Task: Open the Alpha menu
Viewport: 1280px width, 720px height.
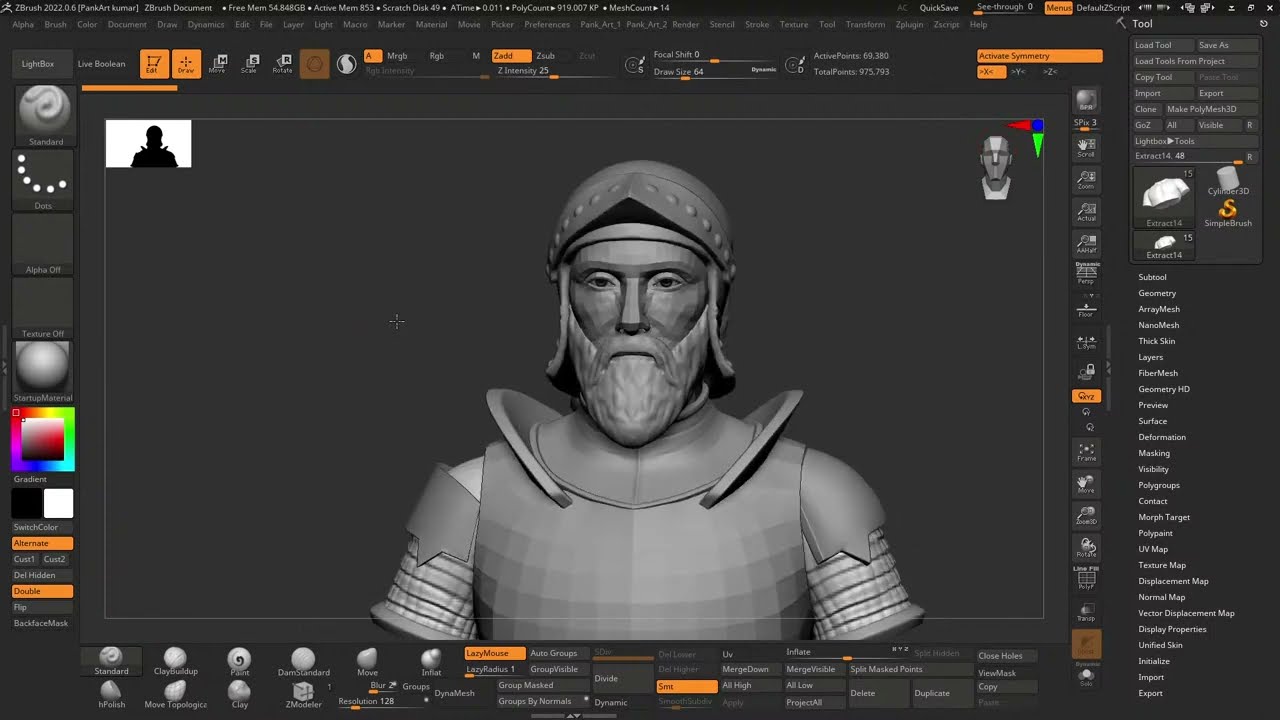Action: tap(22, 24)
